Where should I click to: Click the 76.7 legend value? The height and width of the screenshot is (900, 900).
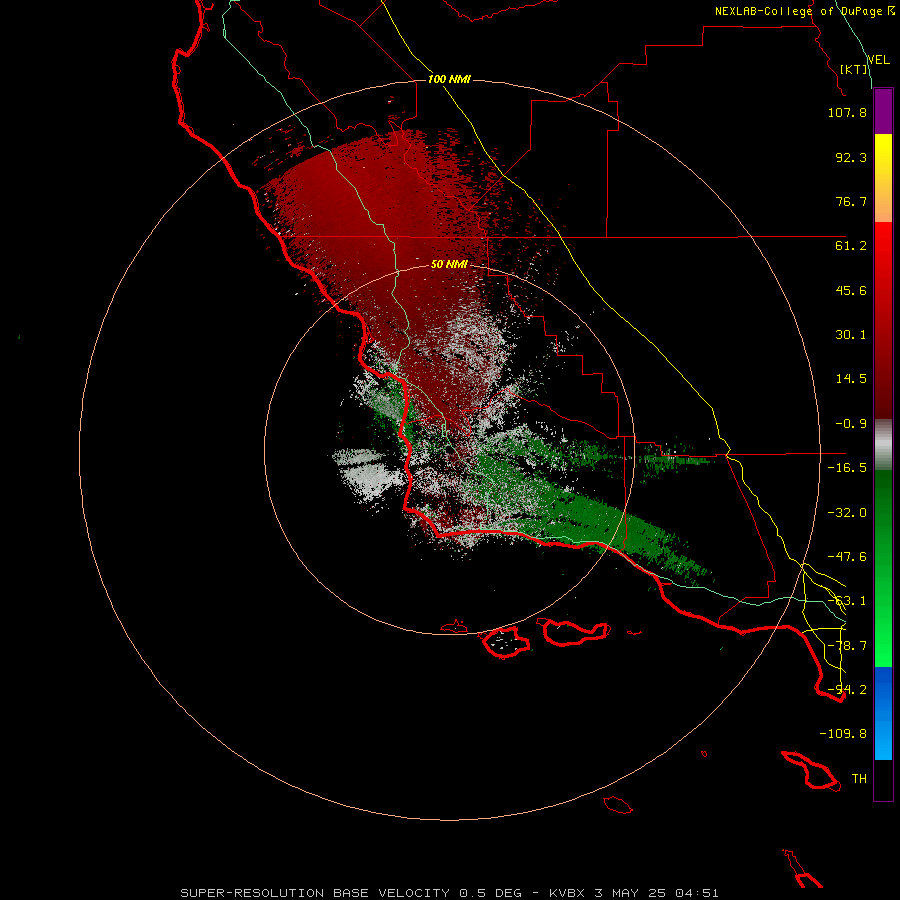pyautogui.click(x=851, y=201)
